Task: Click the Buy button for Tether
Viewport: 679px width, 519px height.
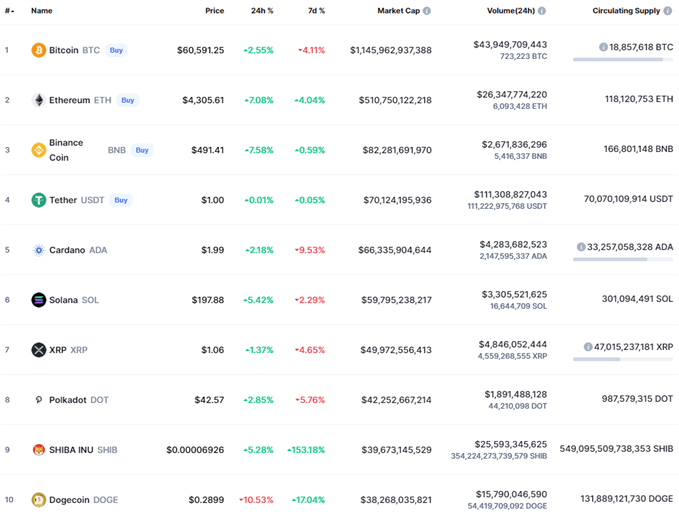Action: click(121, 200)
